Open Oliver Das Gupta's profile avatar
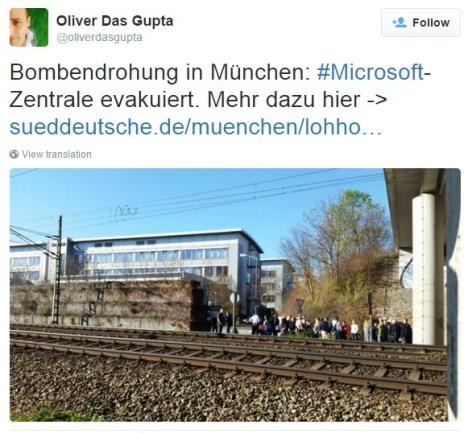This screenshot has height=433, width=468. 29,27
